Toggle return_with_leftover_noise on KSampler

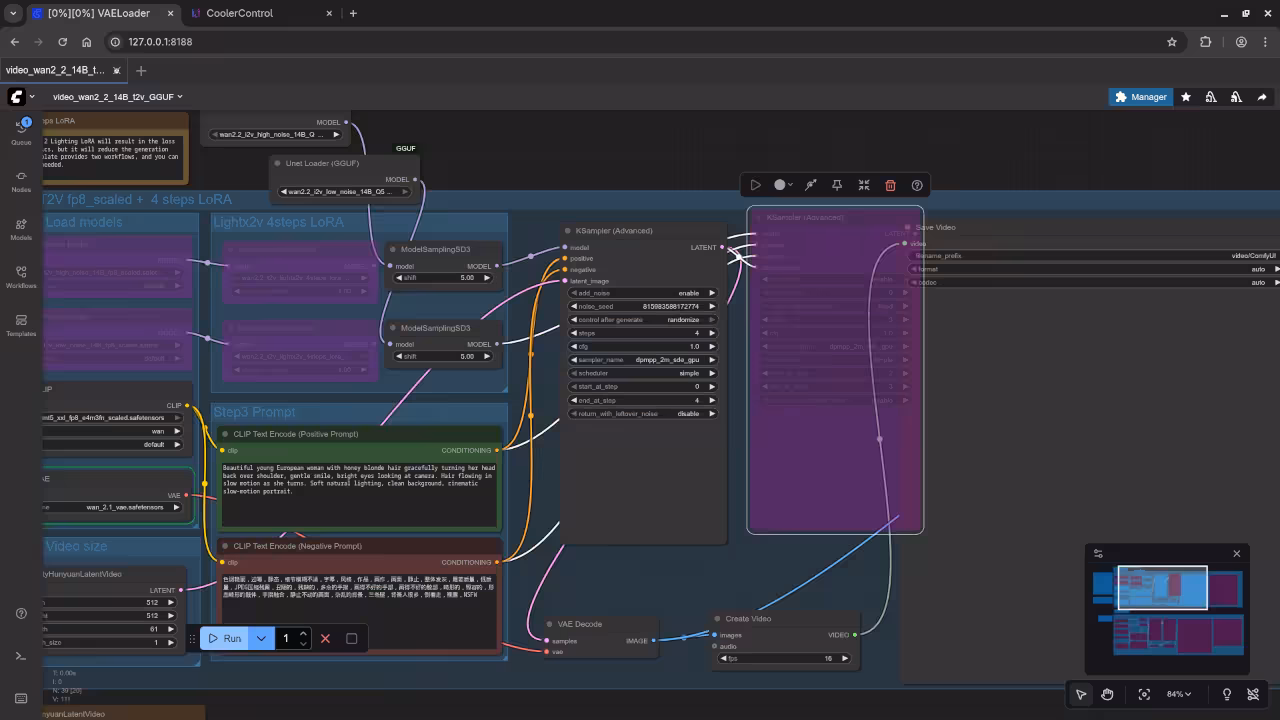point(643,413)
